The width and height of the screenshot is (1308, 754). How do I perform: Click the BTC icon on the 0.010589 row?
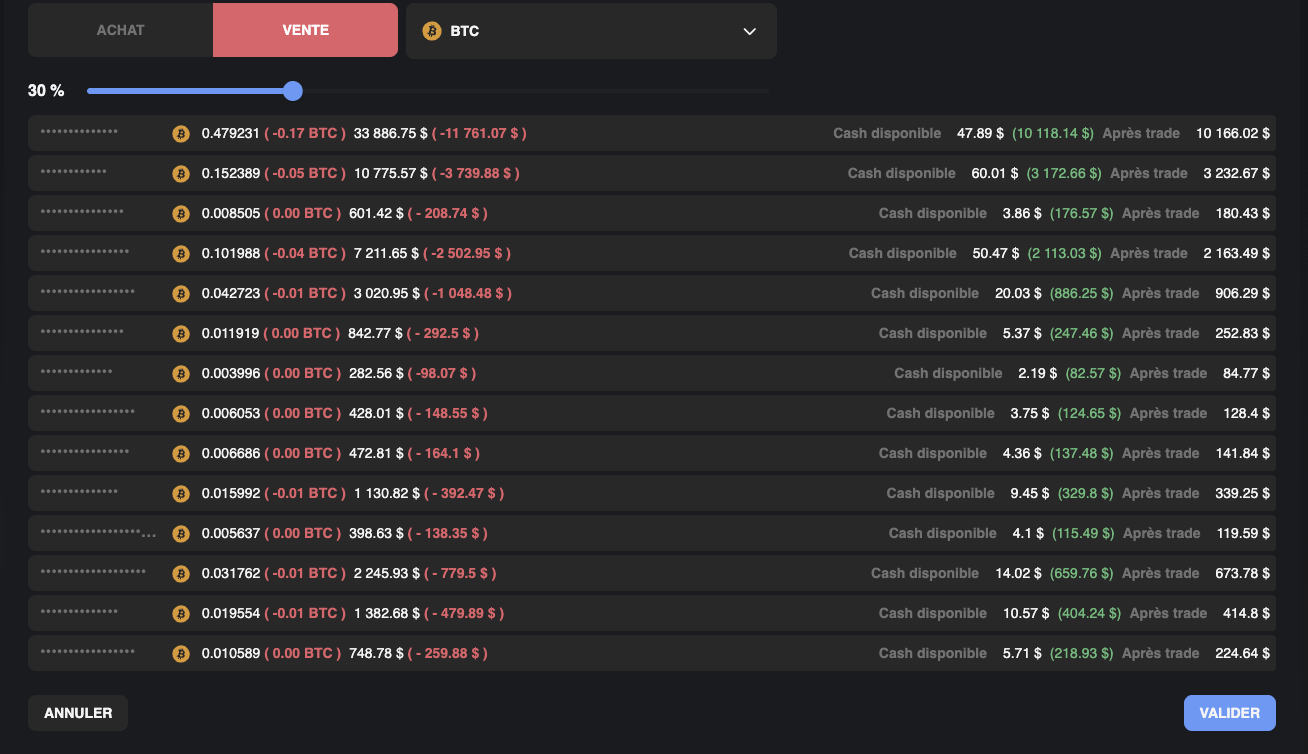(x=181, y=653)
